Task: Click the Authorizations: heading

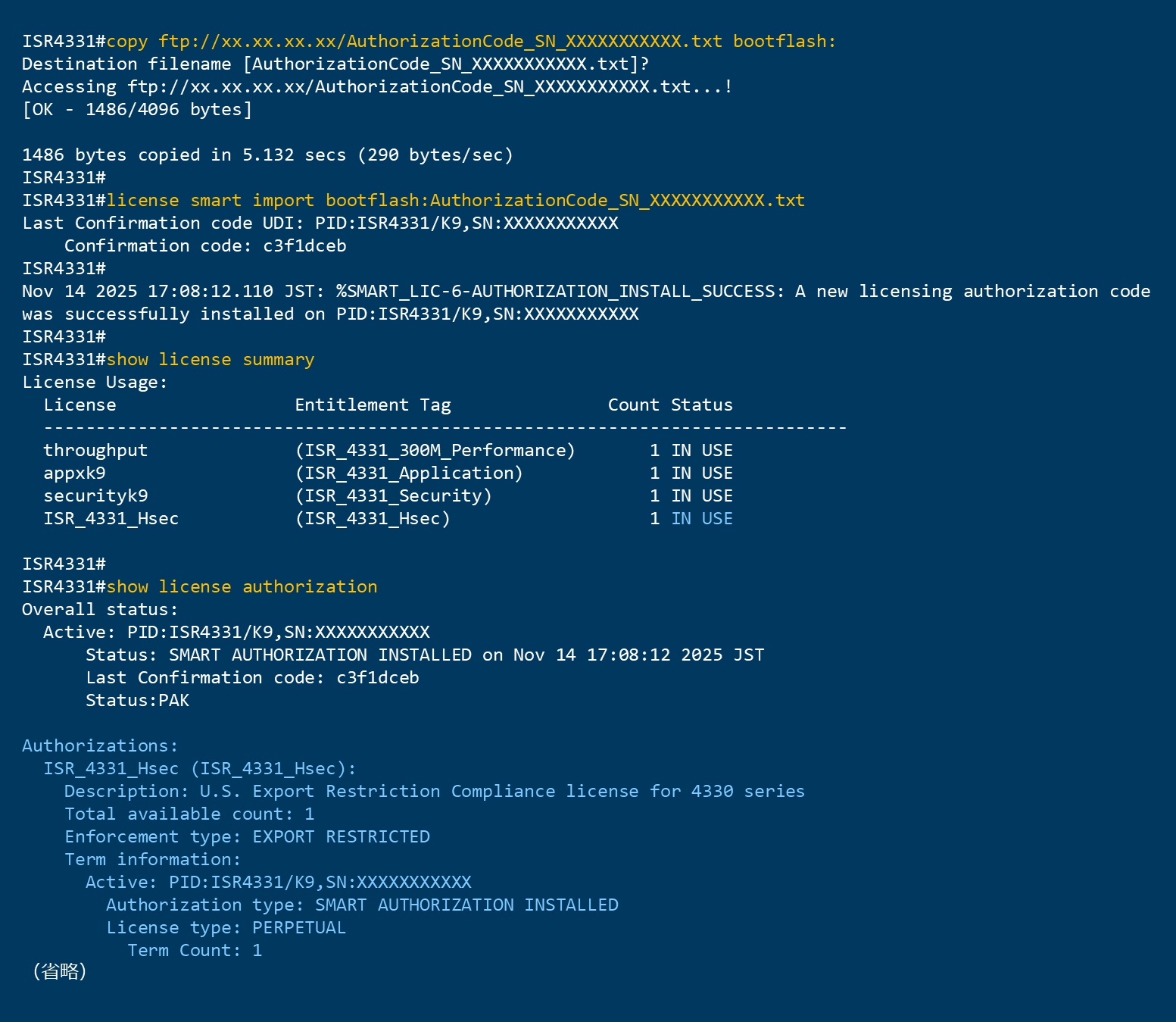Action: [x=100, y=745]
